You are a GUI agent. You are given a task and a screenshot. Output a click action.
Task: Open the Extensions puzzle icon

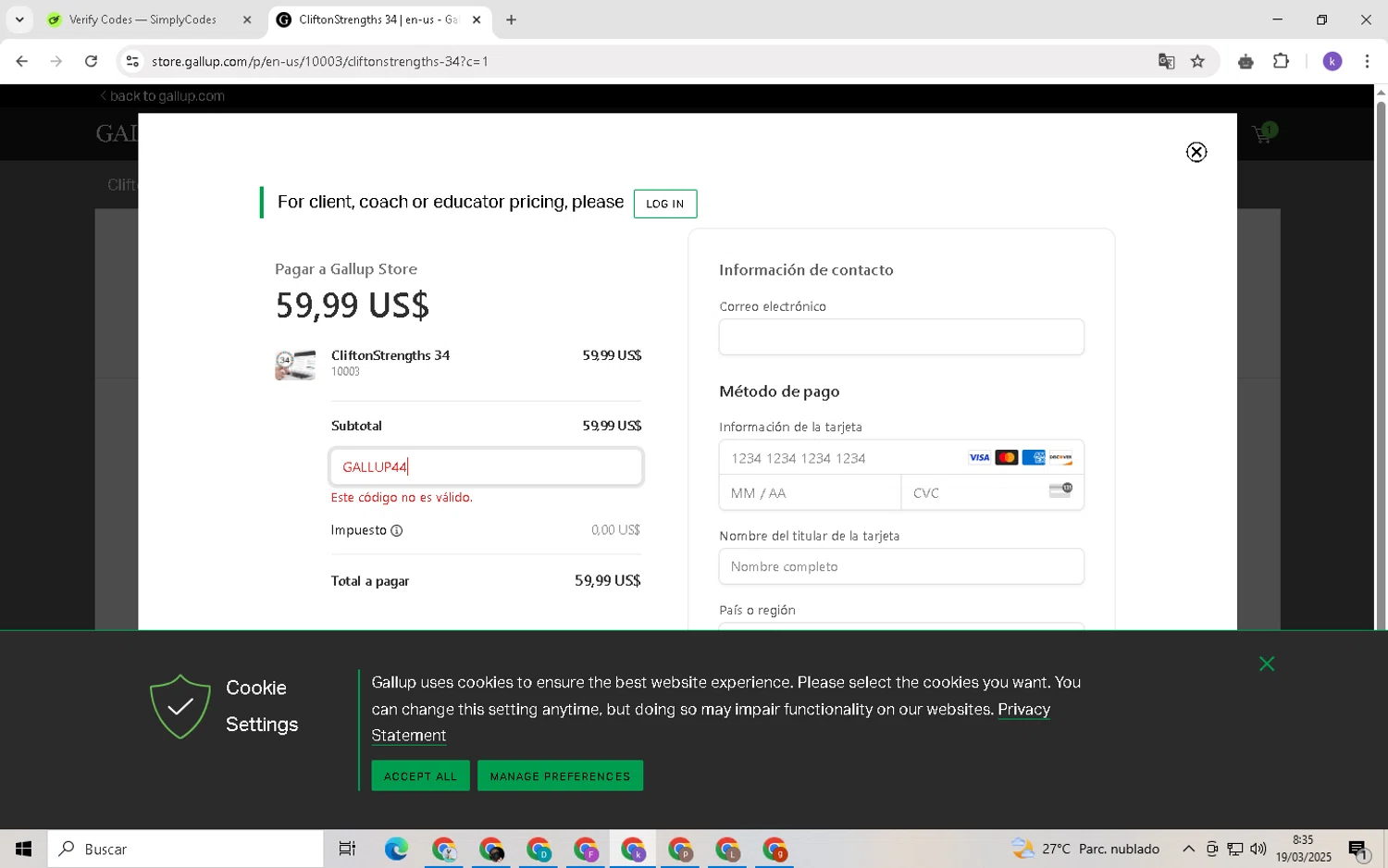pos(1281,61)
